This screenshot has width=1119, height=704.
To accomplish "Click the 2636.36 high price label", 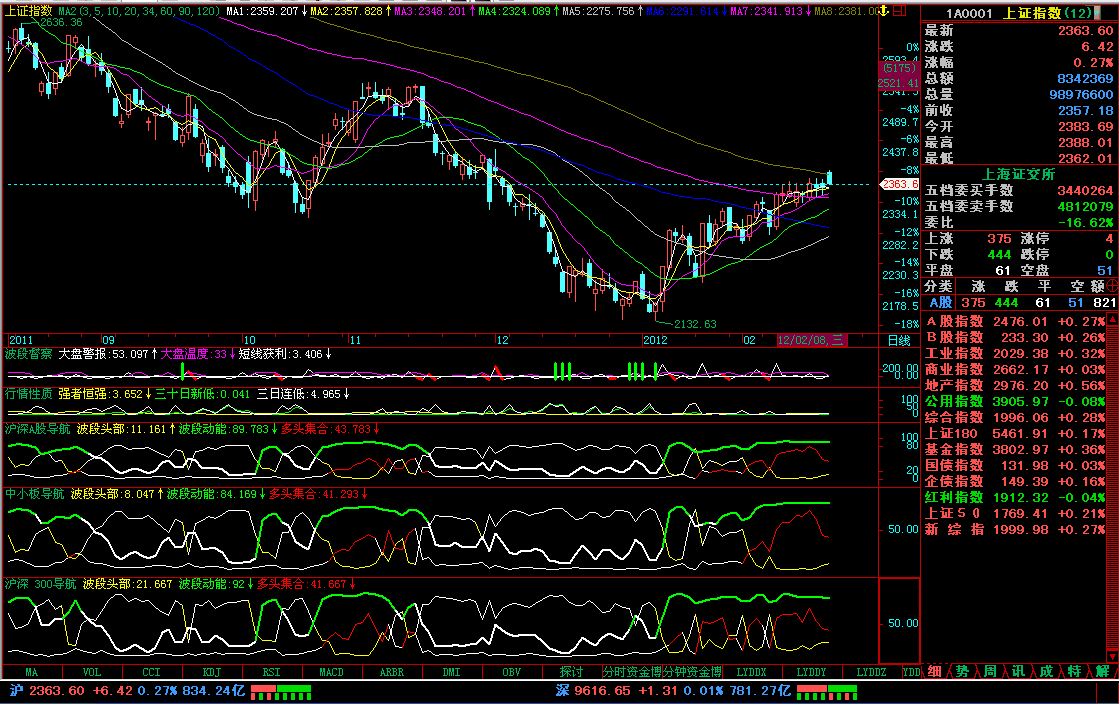I will (x=61, y=22).
